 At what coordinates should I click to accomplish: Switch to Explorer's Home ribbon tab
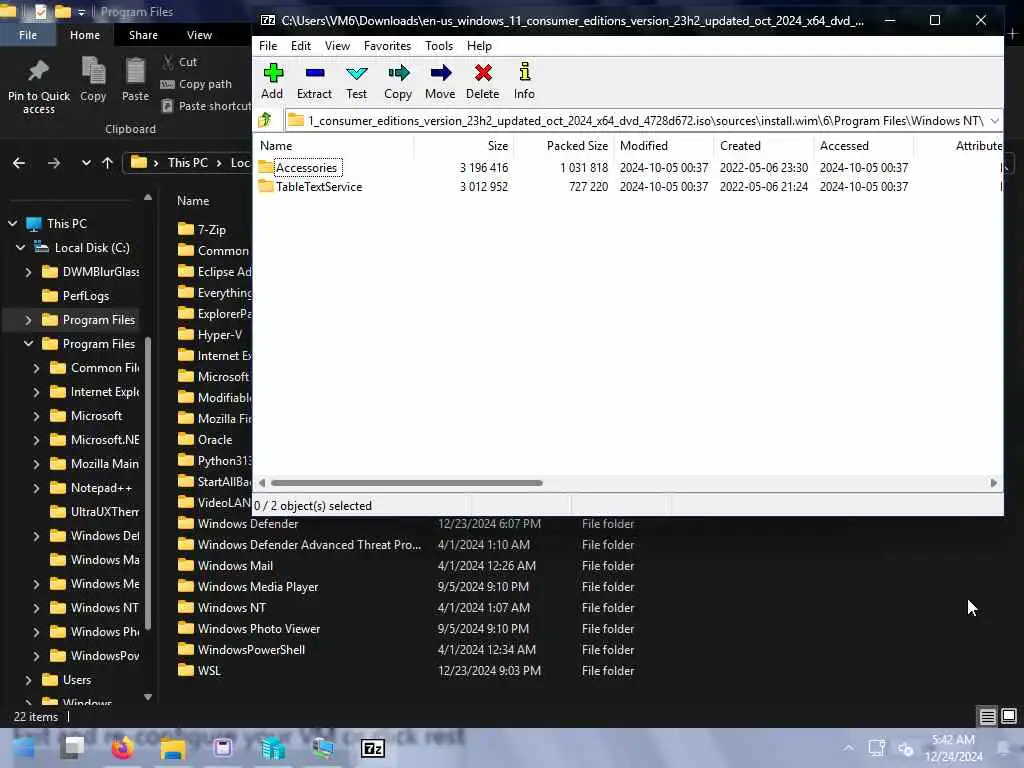85,35
